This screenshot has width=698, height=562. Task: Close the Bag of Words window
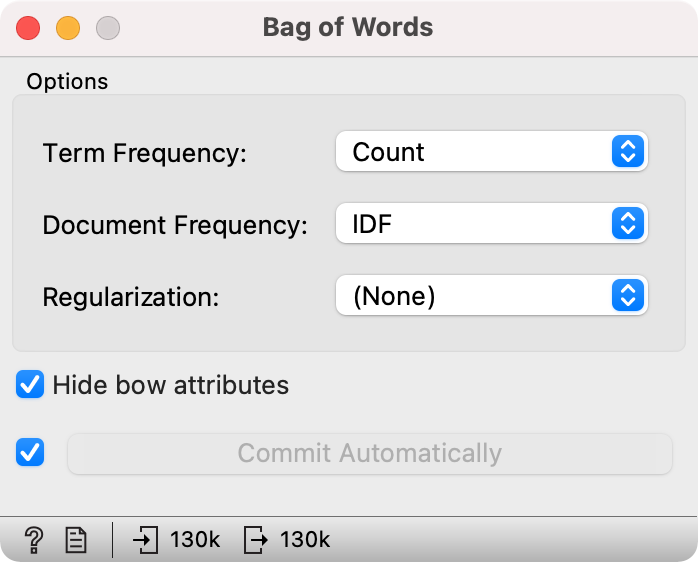[29, 27]
